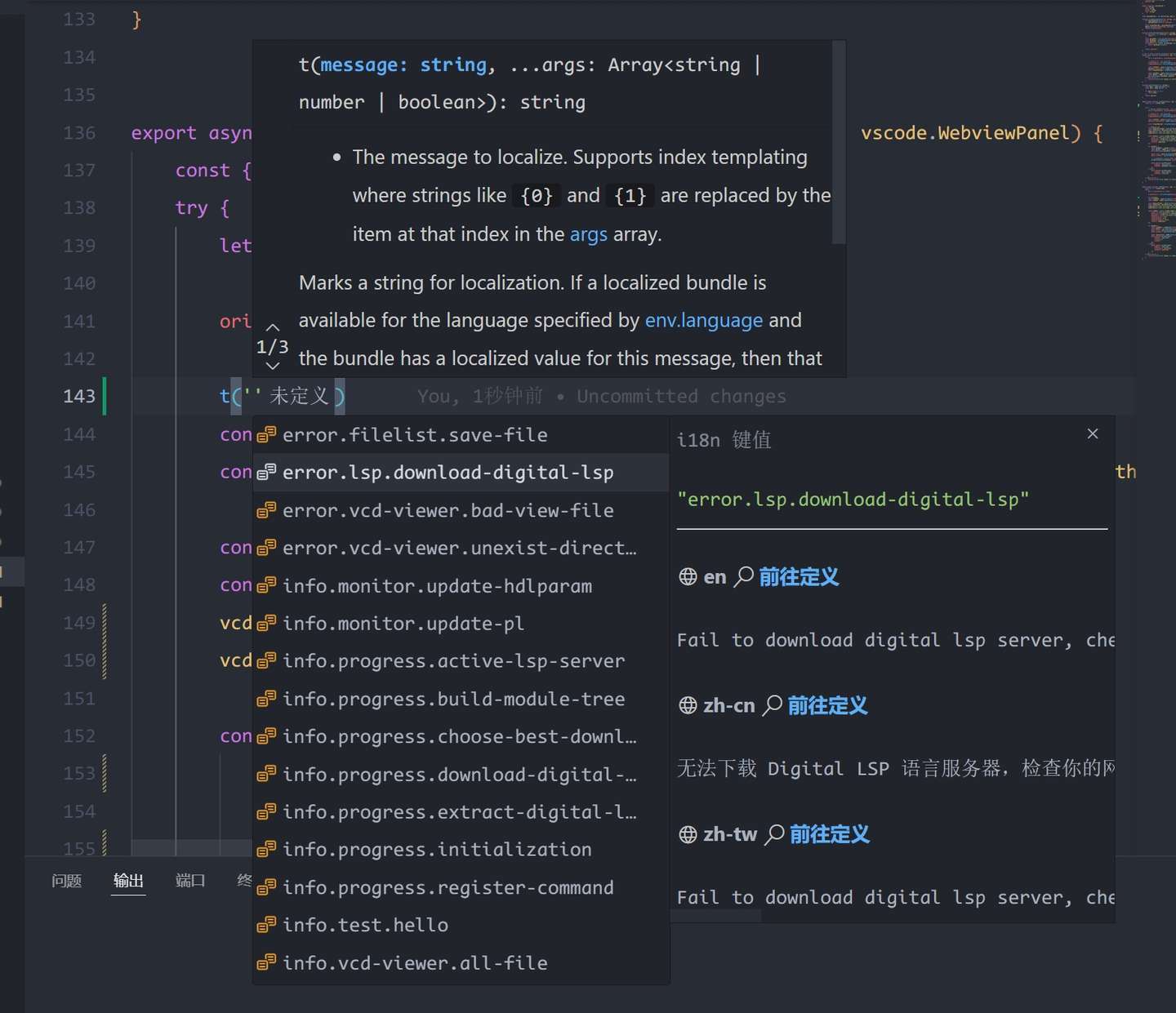Viewport: 1176px width, 1013px height.
Task: Open 前往定义 for the zh-cn translation
Action: [827, 705]
